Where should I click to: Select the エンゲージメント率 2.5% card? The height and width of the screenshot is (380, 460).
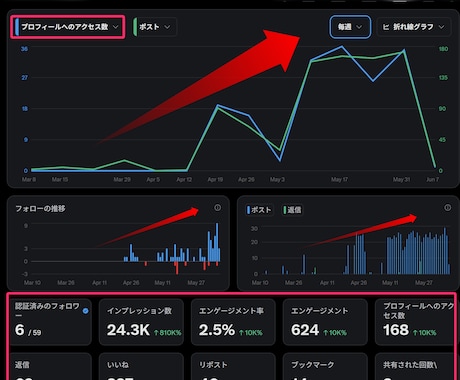tap(233, 322)
